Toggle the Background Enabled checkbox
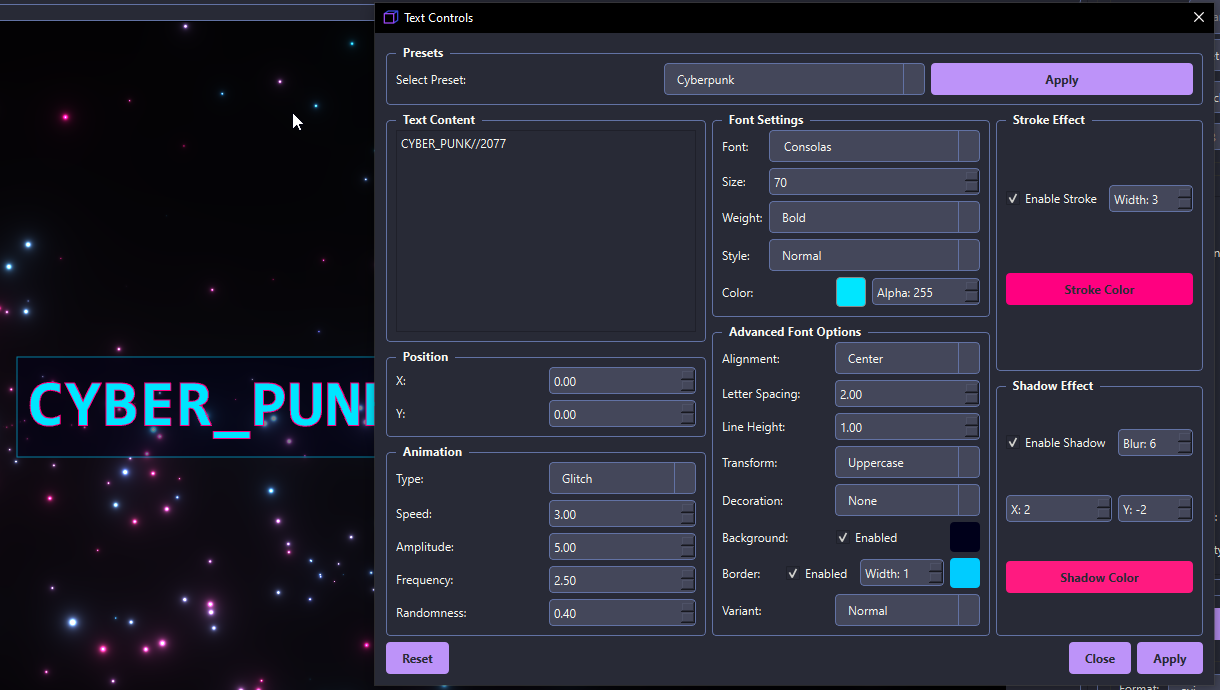 [x=843, y=538]
